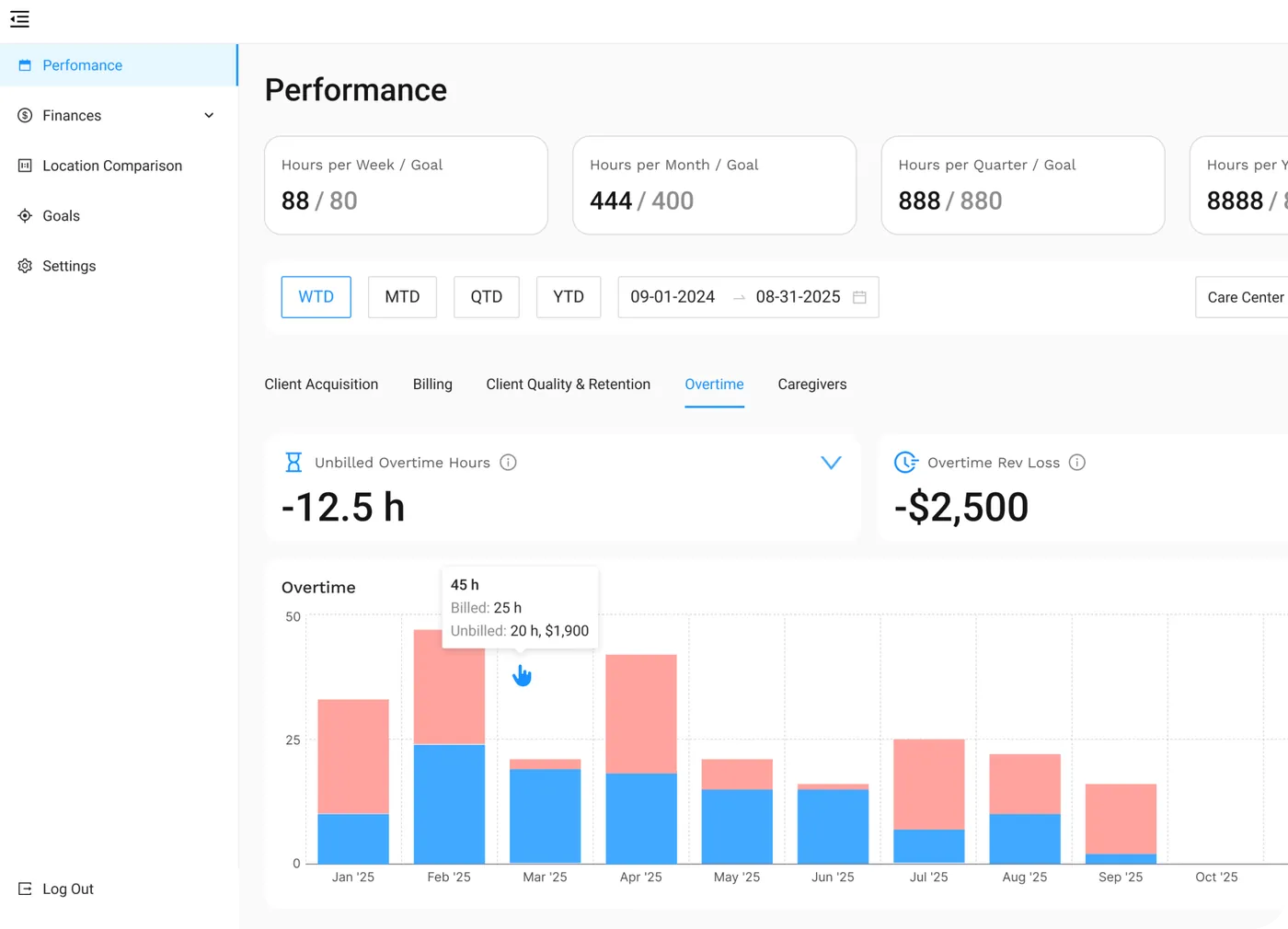
Task: Go to Performance in the sidebar
Action: point(119,65)
